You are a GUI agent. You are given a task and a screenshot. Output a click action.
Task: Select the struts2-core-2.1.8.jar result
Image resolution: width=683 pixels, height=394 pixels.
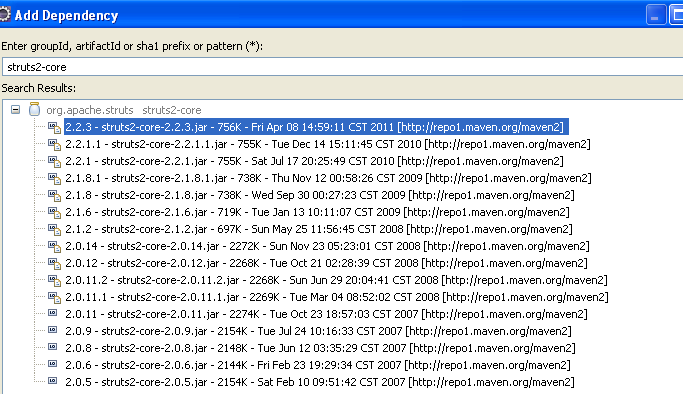[320, 195]
